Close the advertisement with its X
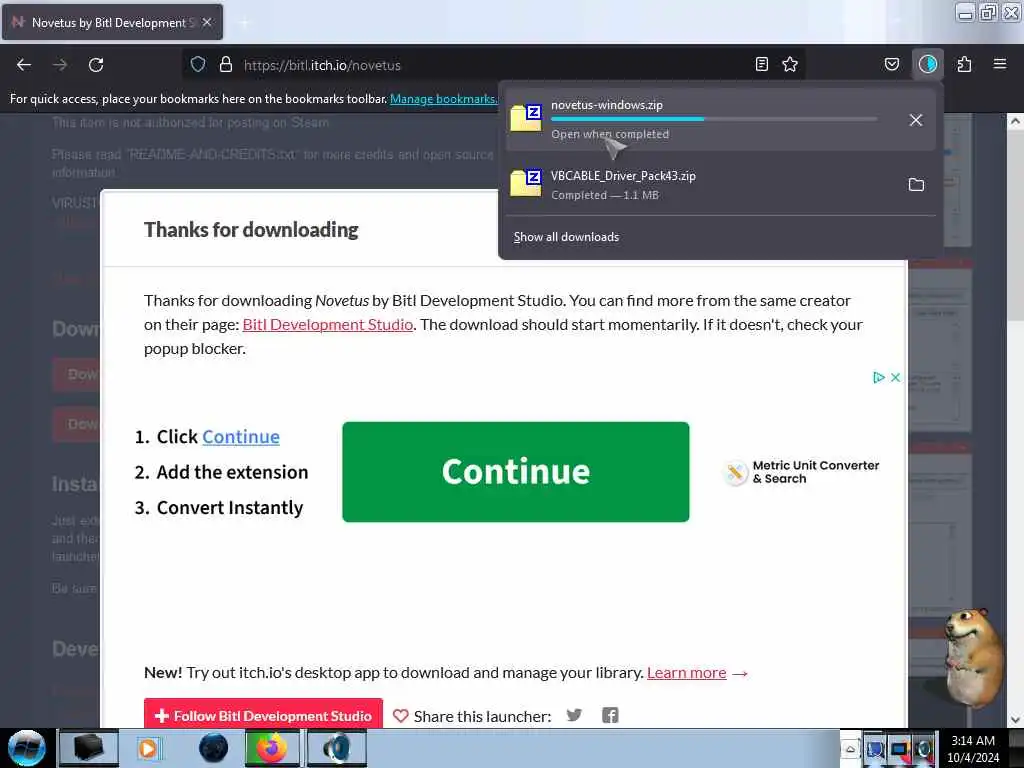Screen dimensions: 1024x768 tap(895, 377)
